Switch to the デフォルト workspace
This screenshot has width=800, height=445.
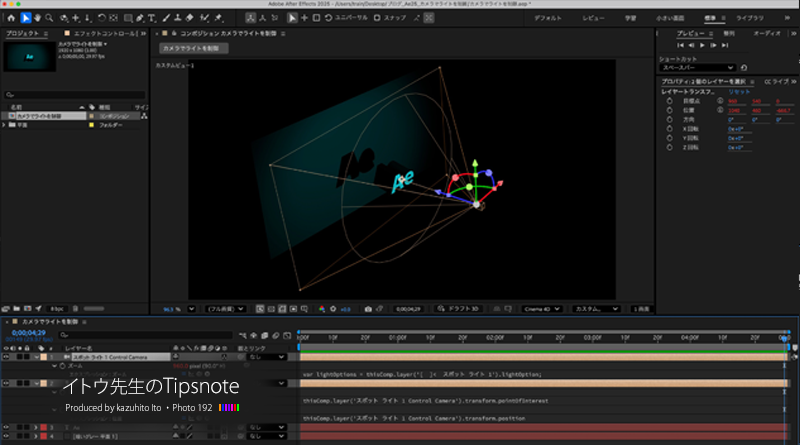click(x=547, y=18)
